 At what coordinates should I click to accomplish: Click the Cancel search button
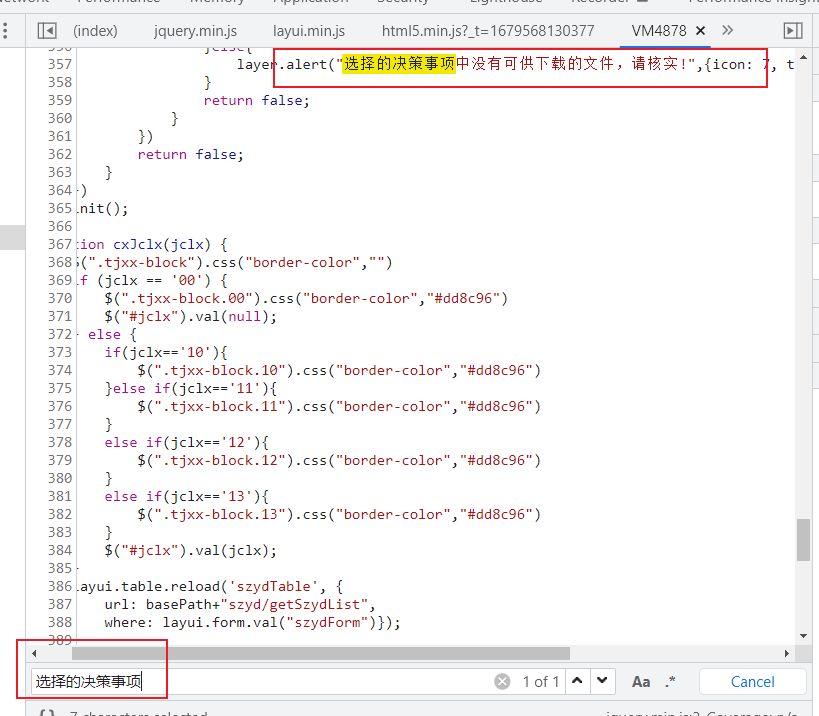tap(752, 682)
